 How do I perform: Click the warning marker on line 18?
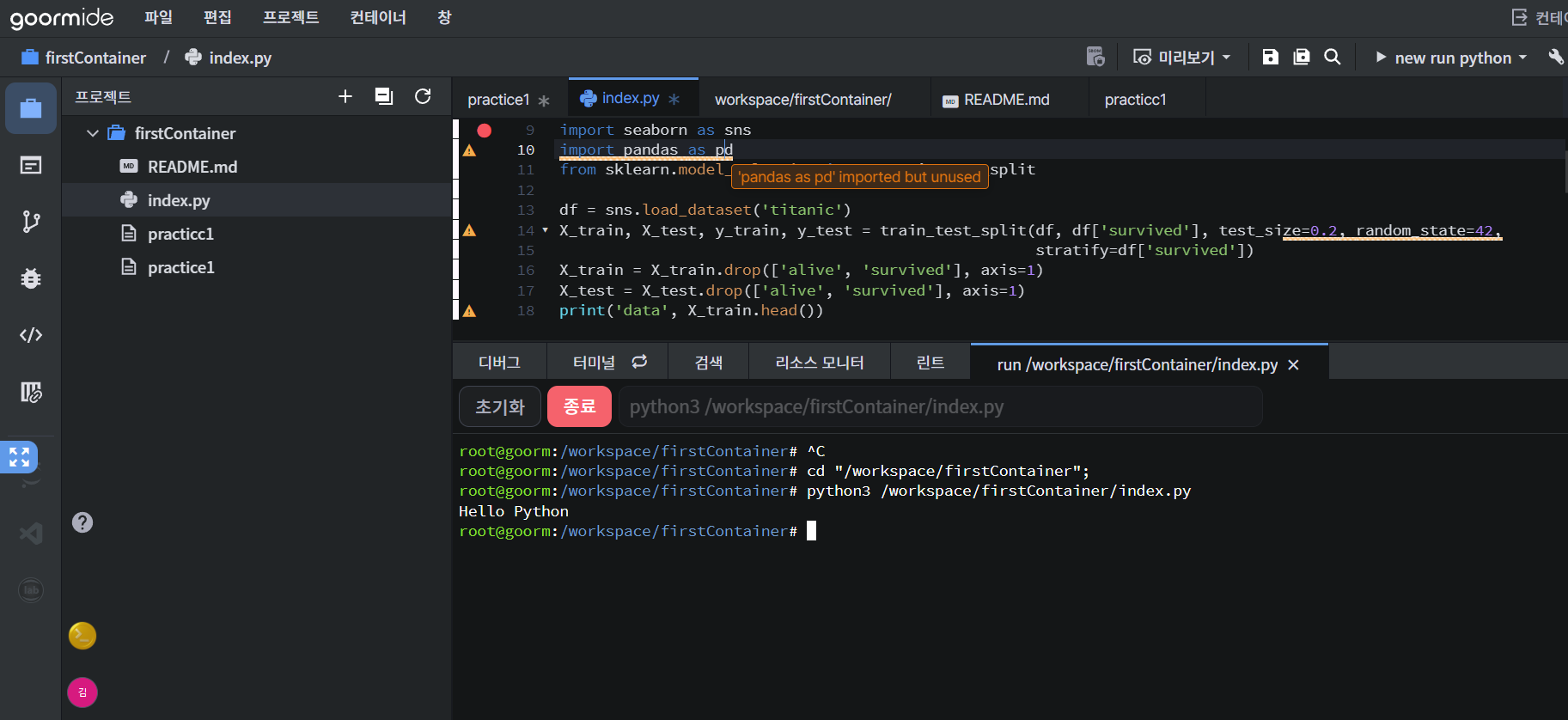point(469,311)
